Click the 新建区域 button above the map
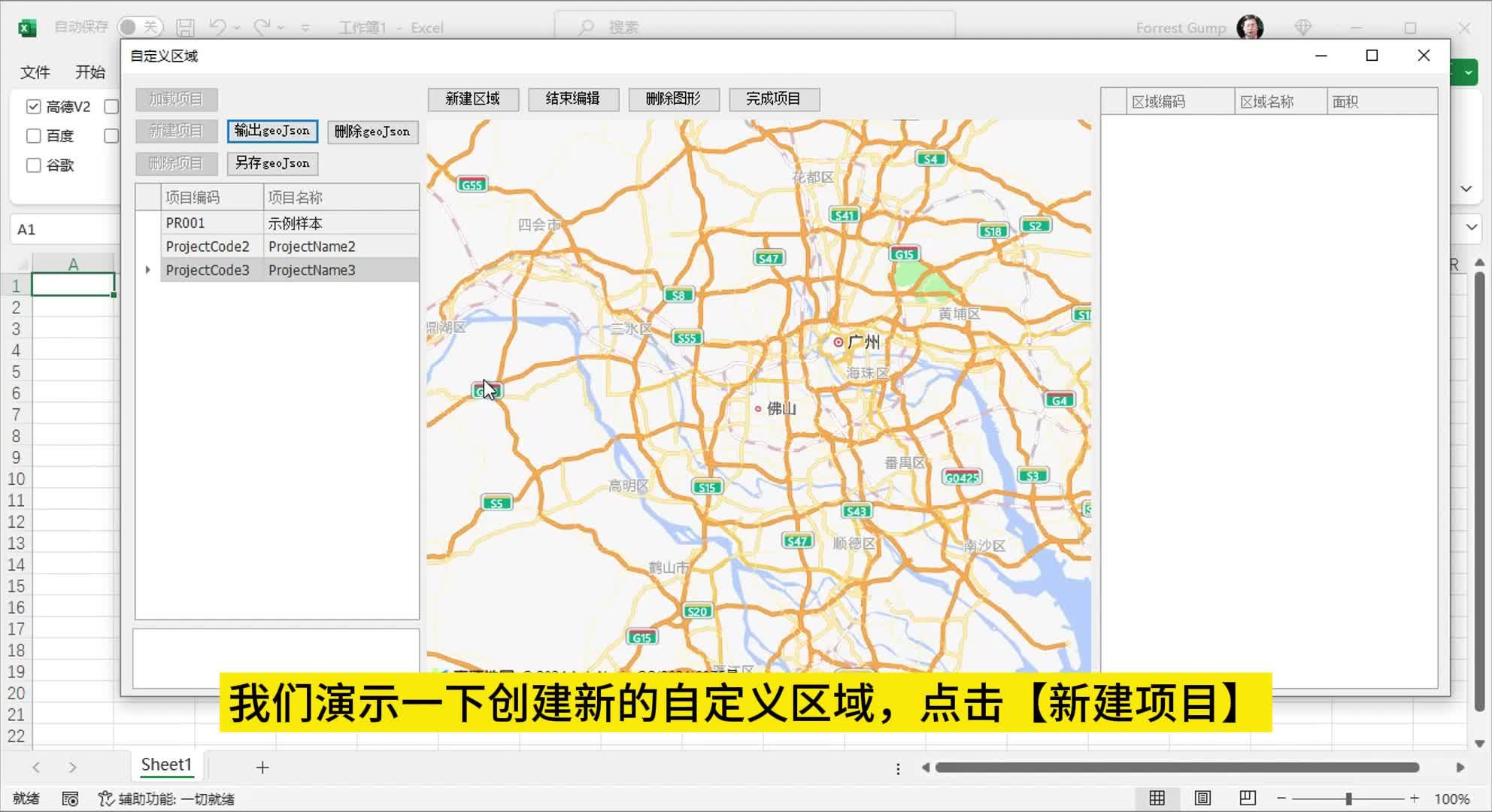 (x=473, y=99)
